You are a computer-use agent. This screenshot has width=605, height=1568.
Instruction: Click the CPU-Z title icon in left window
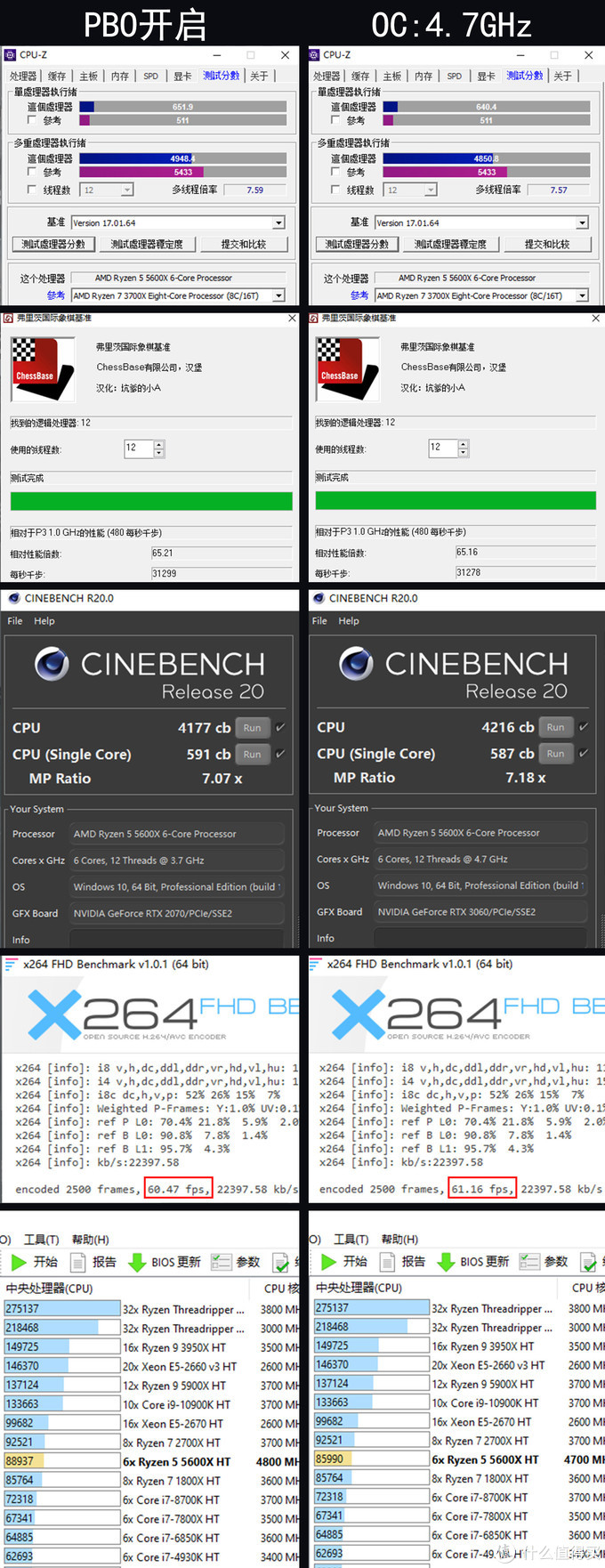[10, 55]
